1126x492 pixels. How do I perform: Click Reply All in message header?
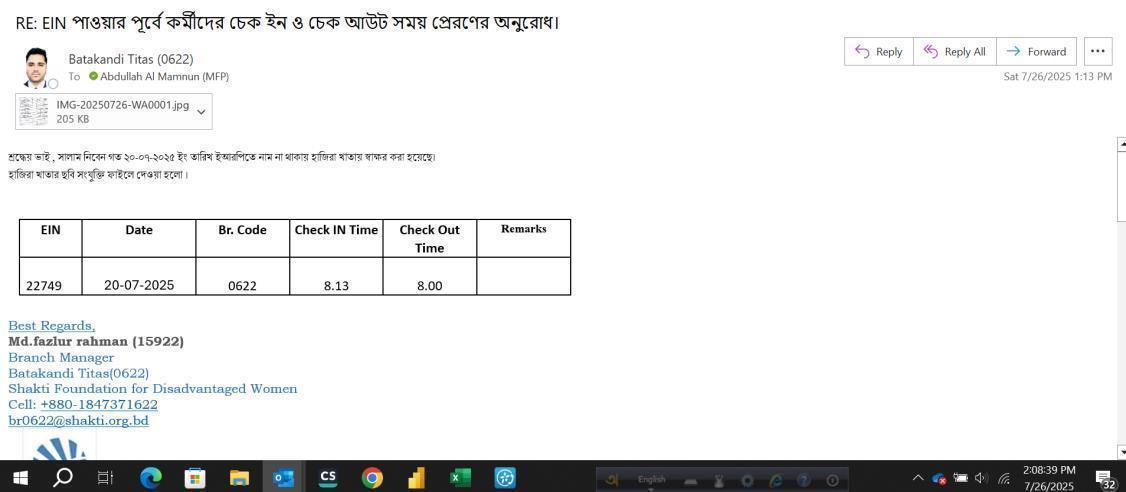coord(954,52)
